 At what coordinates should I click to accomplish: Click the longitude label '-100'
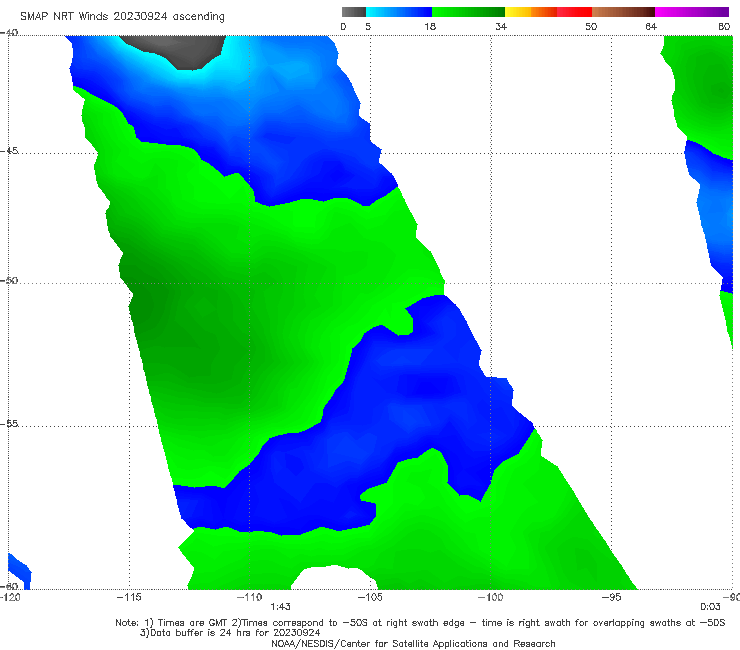(490, 597)
